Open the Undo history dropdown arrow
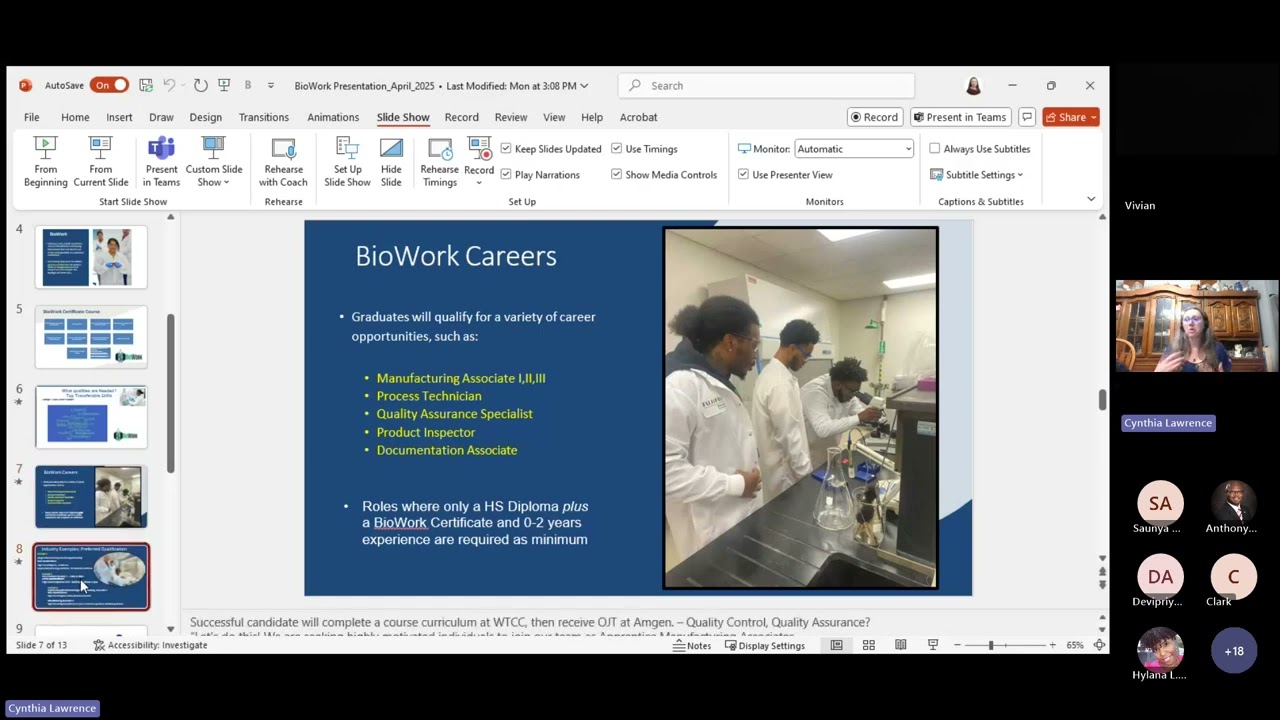 183,86
